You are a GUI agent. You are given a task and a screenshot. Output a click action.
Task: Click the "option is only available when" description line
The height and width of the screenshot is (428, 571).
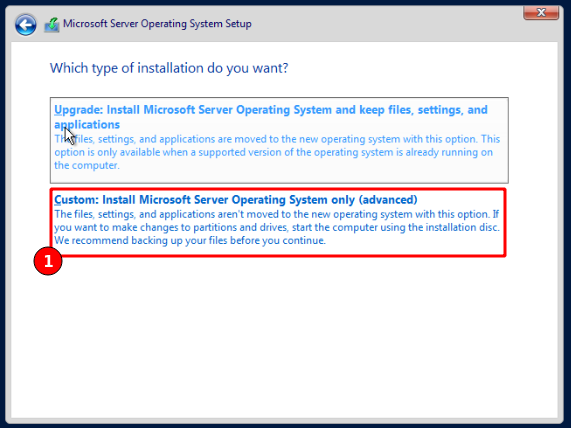pyautogui.click(x=273, y=152)
